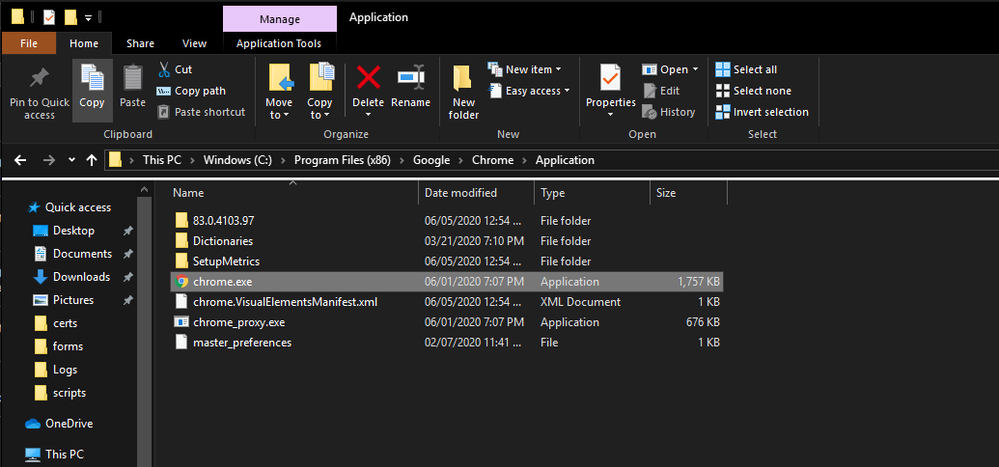Open the New item dropdown

point(525,69)
